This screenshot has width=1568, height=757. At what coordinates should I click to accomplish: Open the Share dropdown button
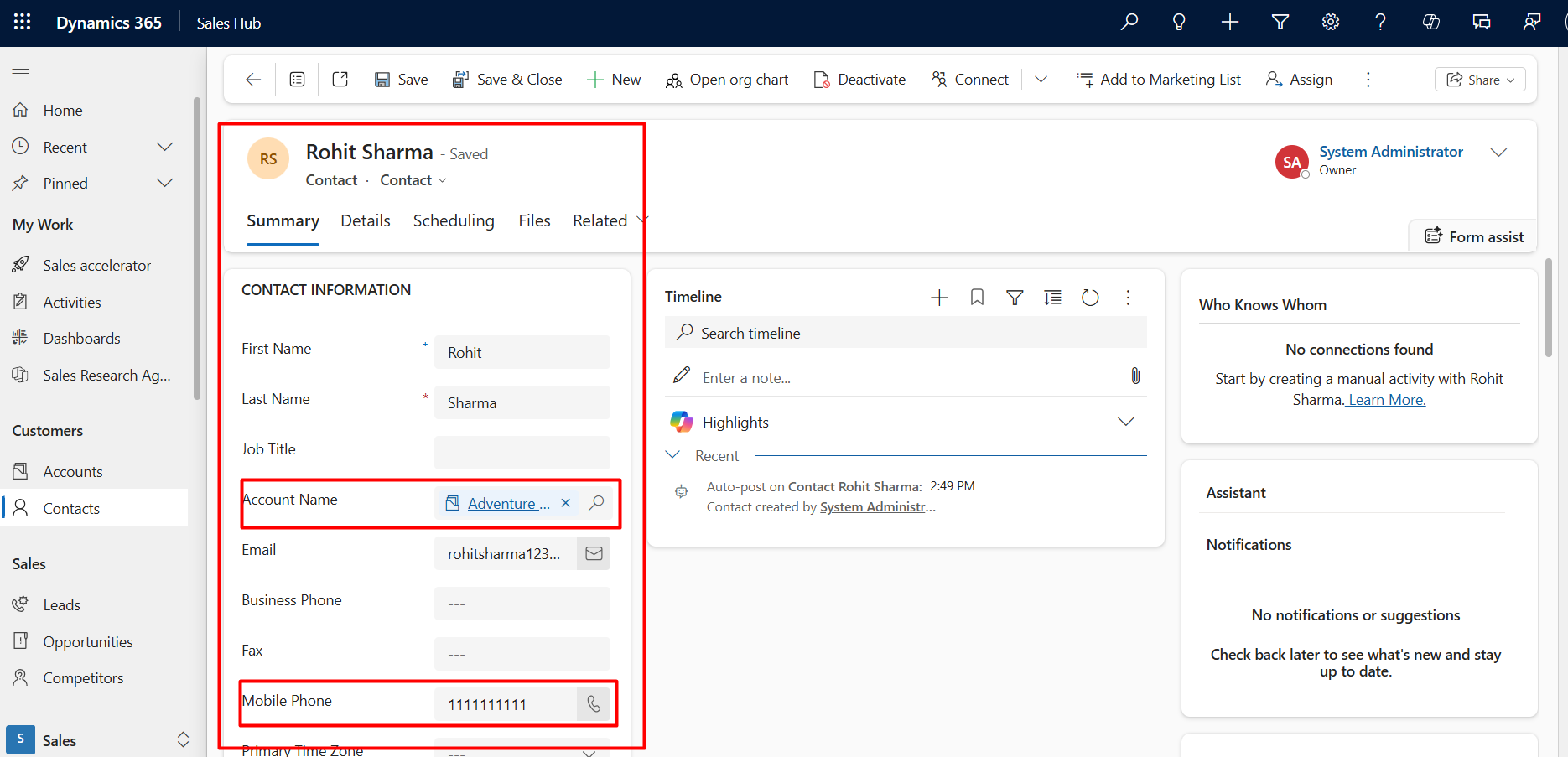pyautogui.click(x=1480, y=80)
